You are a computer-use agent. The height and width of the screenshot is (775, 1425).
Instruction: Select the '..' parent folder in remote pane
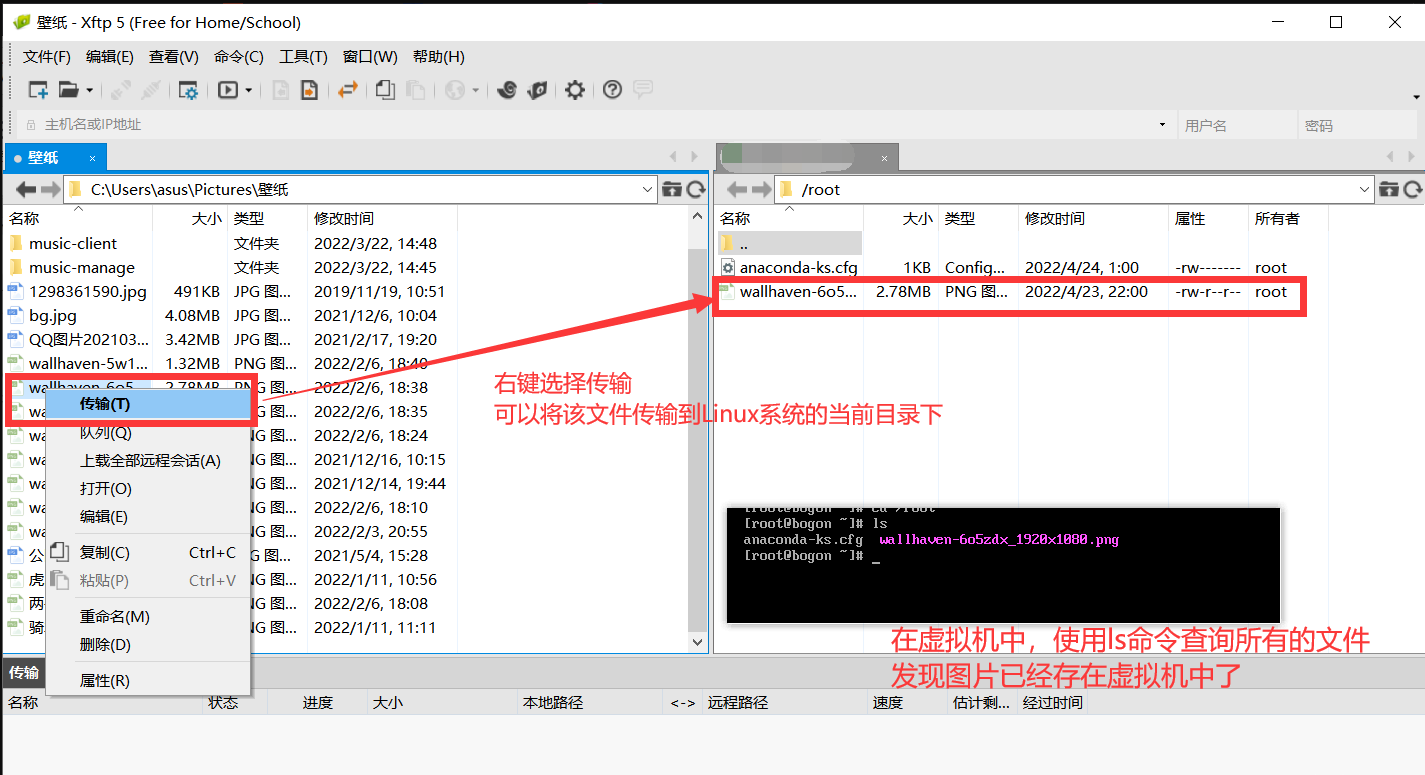790,244
